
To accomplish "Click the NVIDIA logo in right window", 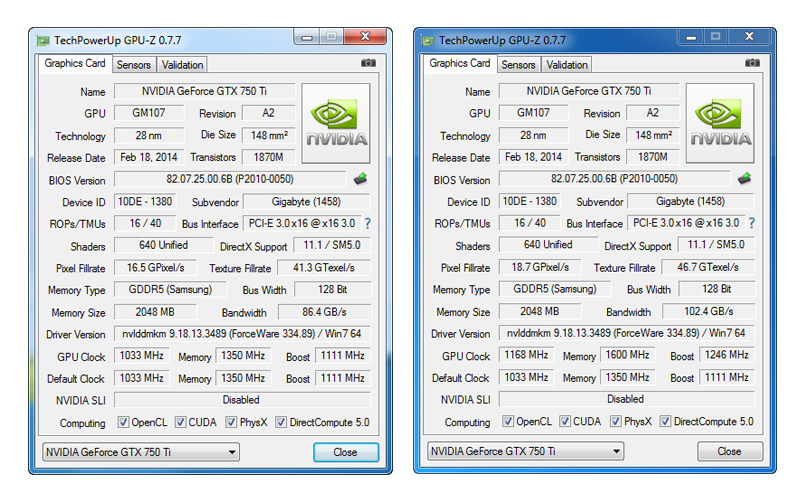I will tap(720, 122).
